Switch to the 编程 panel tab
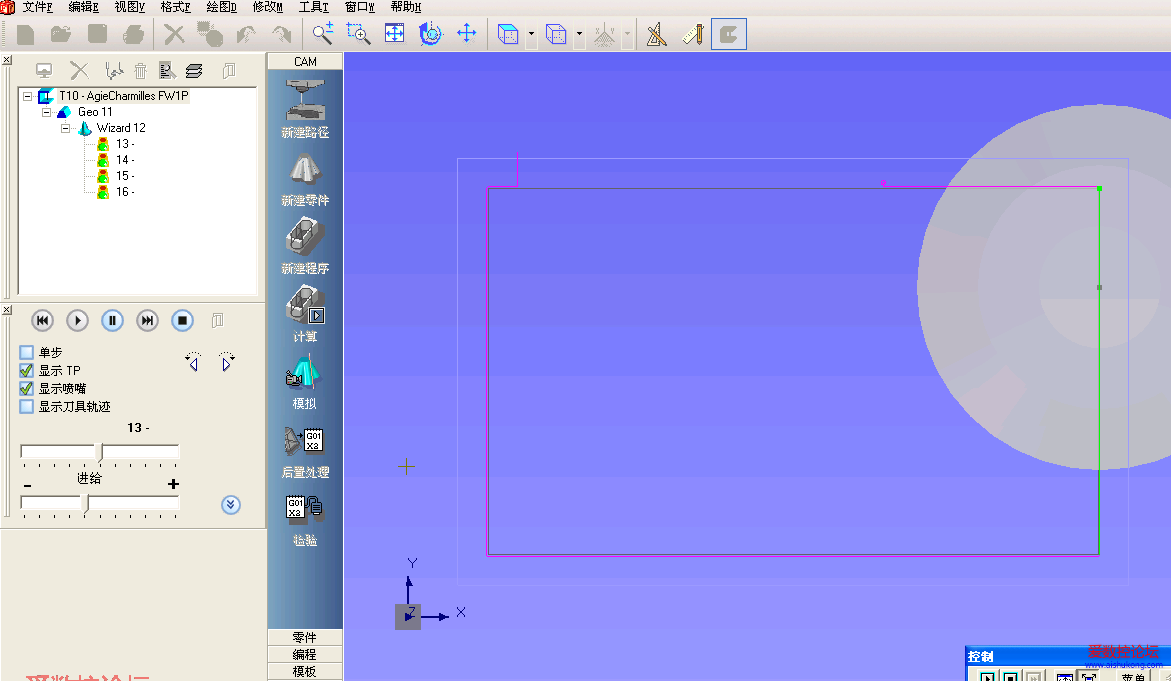 [x=305, y=655]
